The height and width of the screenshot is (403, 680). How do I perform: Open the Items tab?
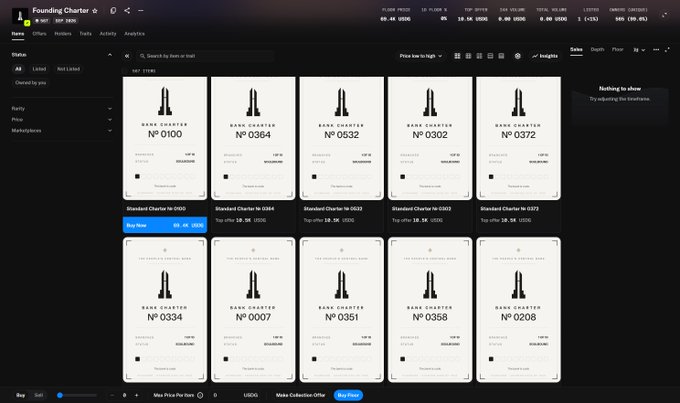click(x=18, y=34)
